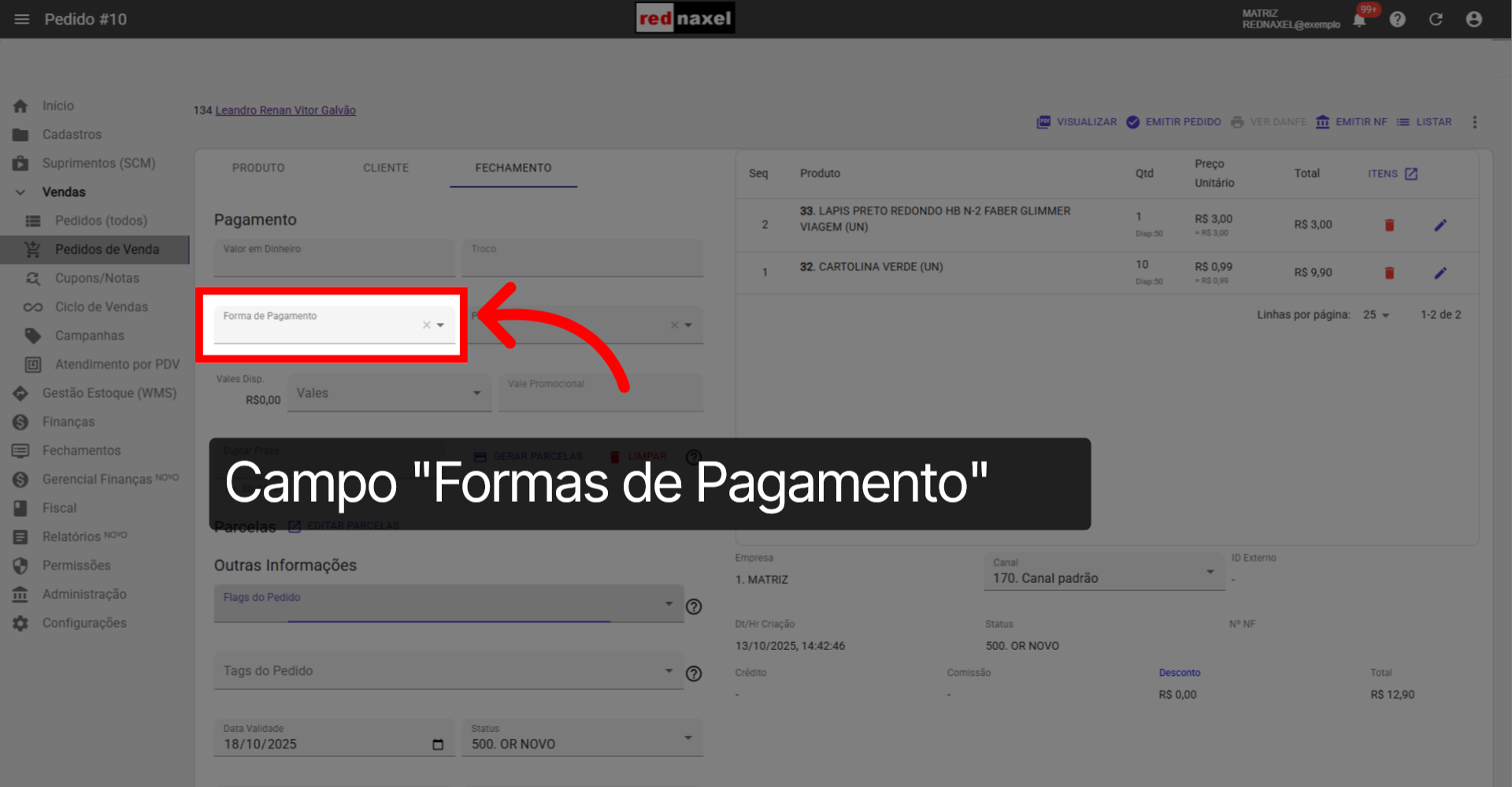This screenshot has width=1512, height=787.
Task: Open the Canal padrão dropdown
Action: pyautogui.click(x=1210, y=572)
